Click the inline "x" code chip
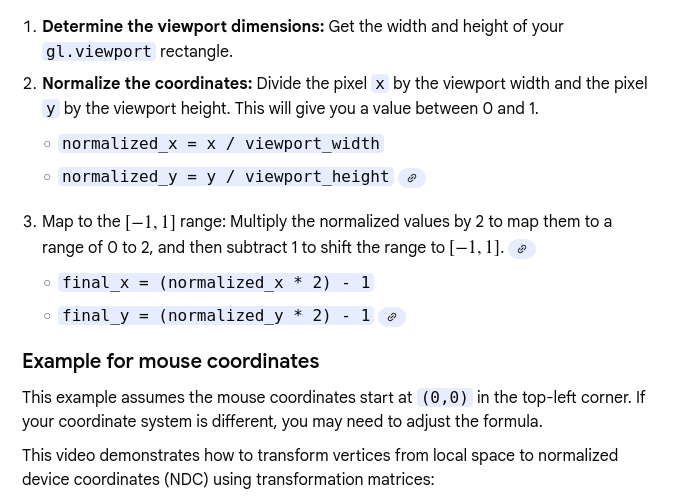Screen dimensions: 680x499 click(380, 84)
